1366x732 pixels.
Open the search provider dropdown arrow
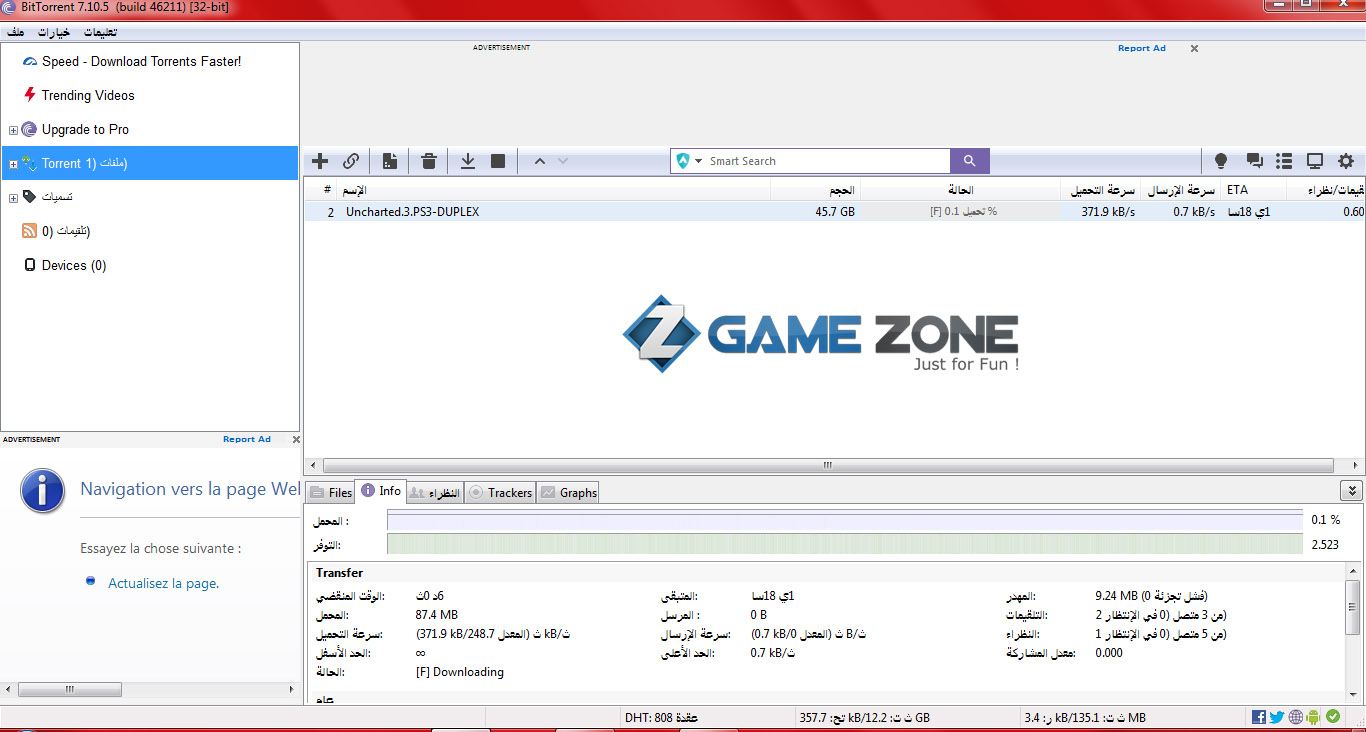(x=699, y=161)
